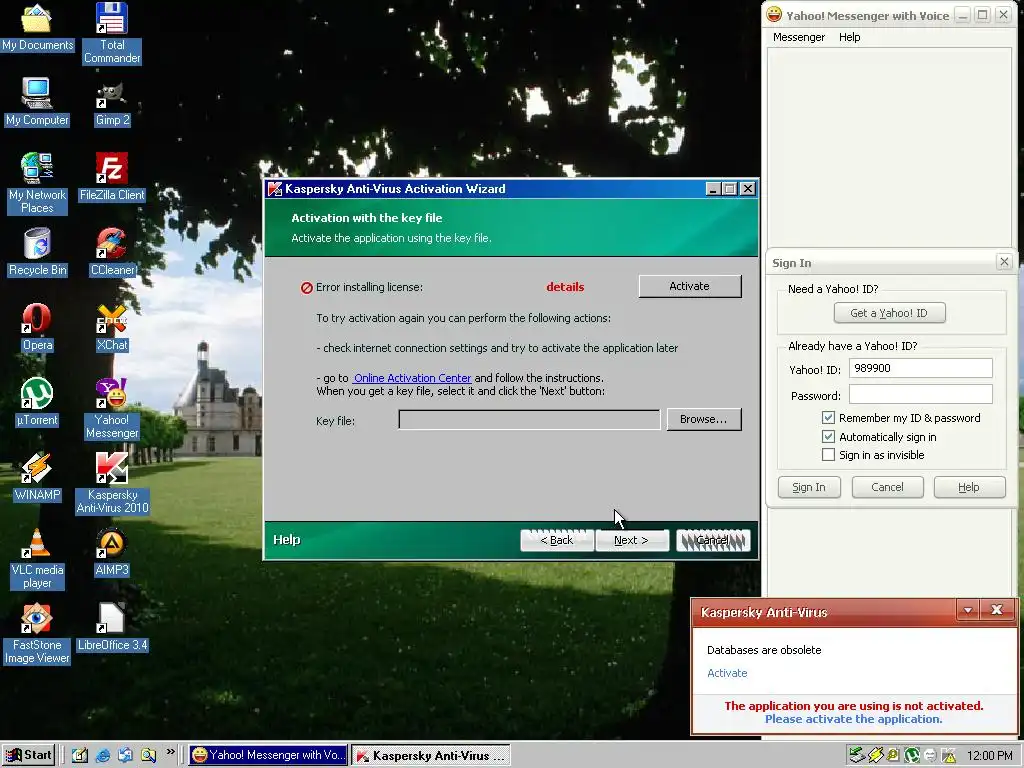Image resolution: width=1024 pixels, height=768 pixels.
Task: Click Browse... to select a key file
Action: point(703,419)
